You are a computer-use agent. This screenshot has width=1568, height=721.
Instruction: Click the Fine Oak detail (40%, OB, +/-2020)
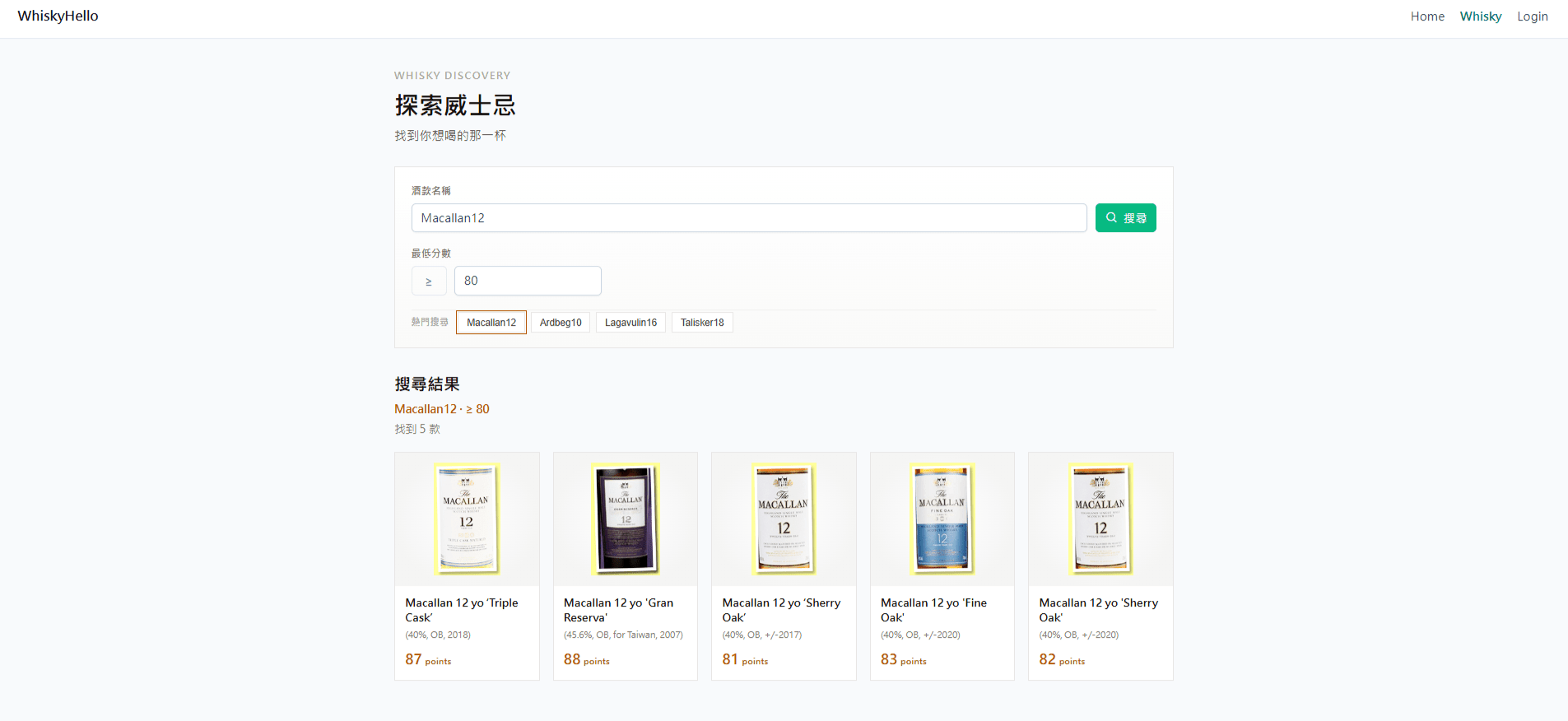tap(920, 635)
